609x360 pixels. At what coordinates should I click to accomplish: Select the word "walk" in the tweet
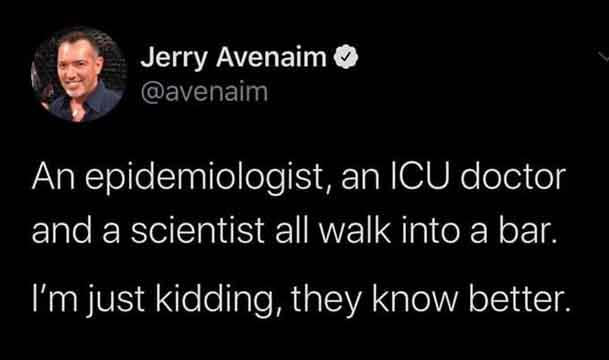pyautogui.click(x=354, y=230)
